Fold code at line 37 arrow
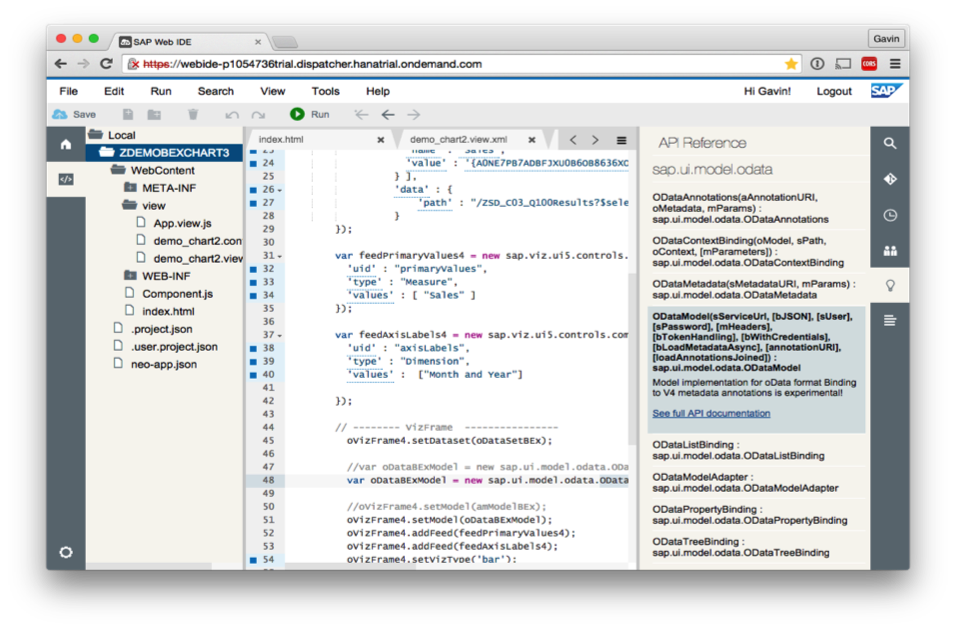956x629 pixels. click(x=280, y=335)
